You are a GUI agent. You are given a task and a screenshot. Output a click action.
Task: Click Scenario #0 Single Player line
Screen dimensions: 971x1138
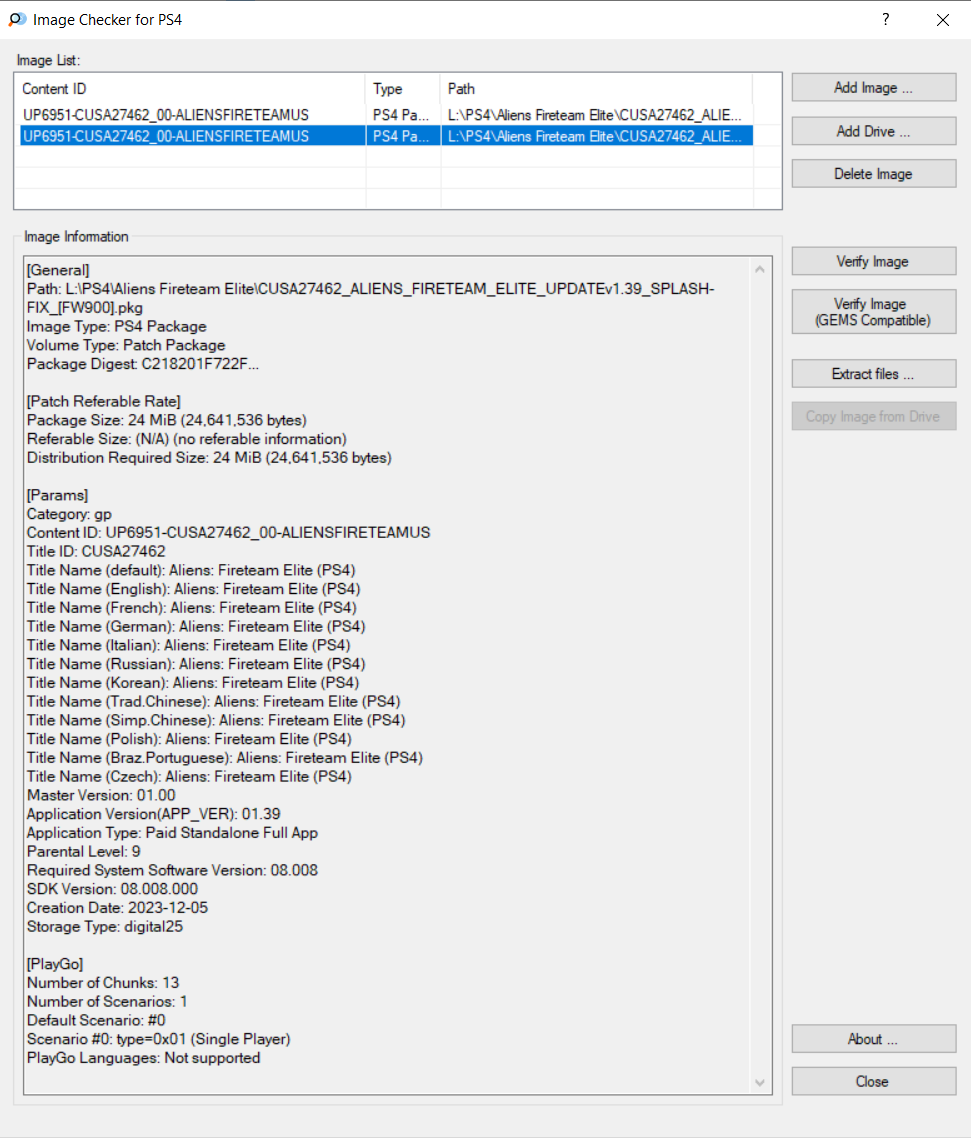click(159, 1039)
